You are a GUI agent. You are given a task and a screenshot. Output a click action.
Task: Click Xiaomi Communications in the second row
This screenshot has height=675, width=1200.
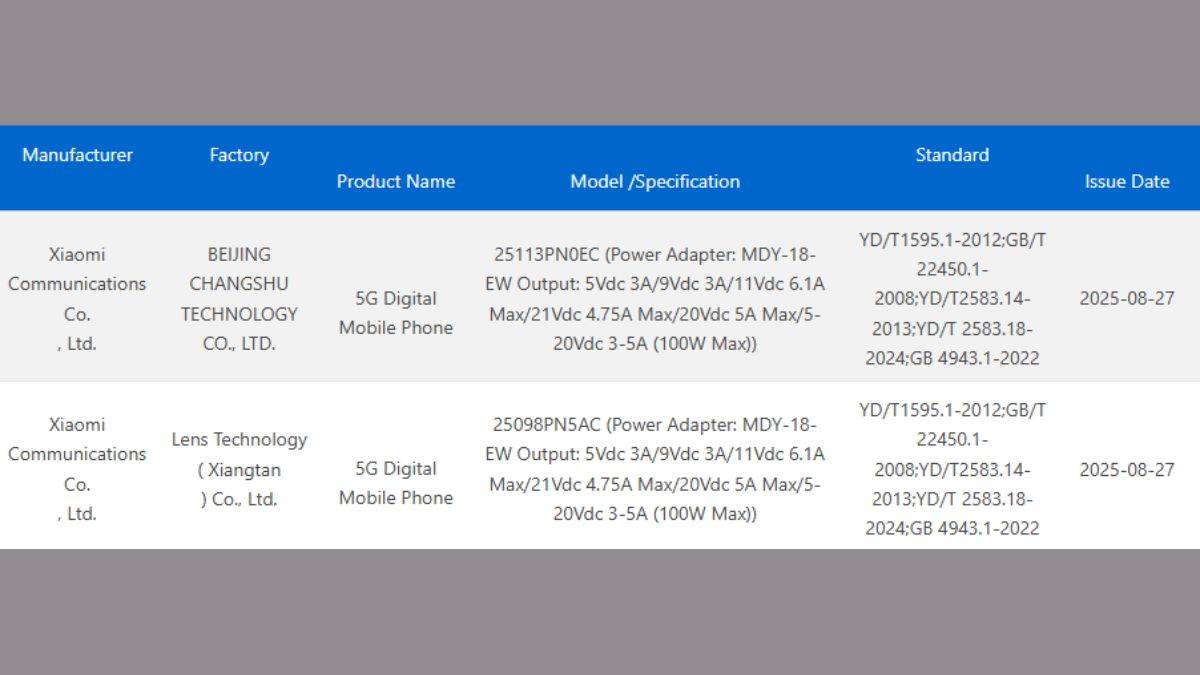click(x=77, y=469)
